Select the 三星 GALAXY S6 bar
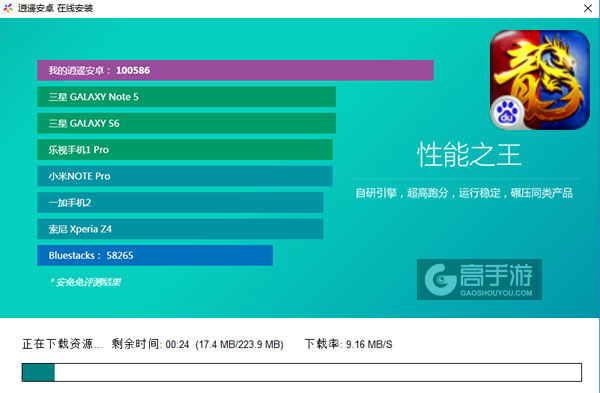The height and width of the screenshot is (393, 600). point(186,123)
